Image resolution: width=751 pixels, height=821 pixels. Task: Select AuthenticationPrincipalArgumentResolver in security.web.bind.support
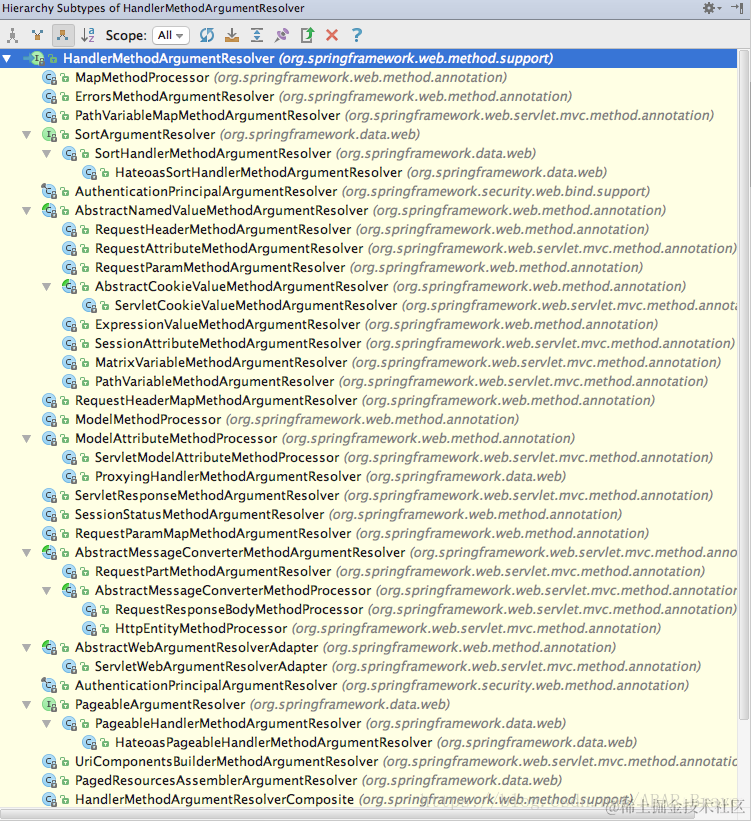(x=369, y=192)
